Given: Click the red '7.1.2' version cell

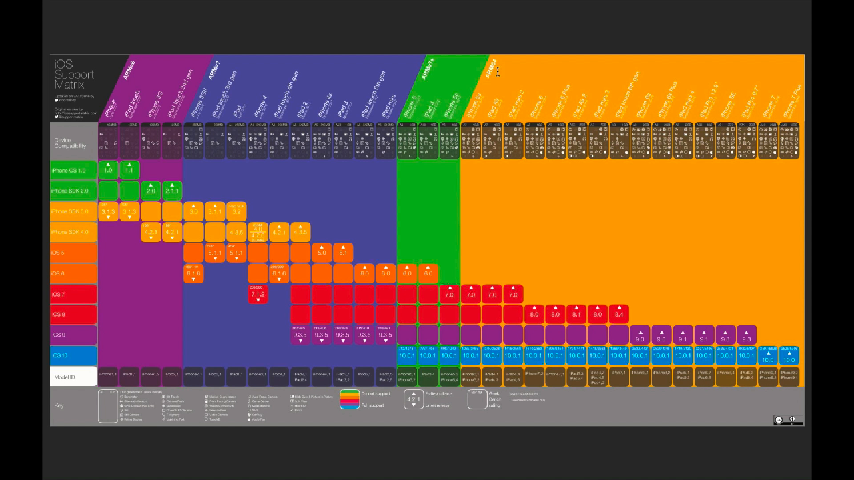Looking at the screenshot, I should tap(258, 294).
